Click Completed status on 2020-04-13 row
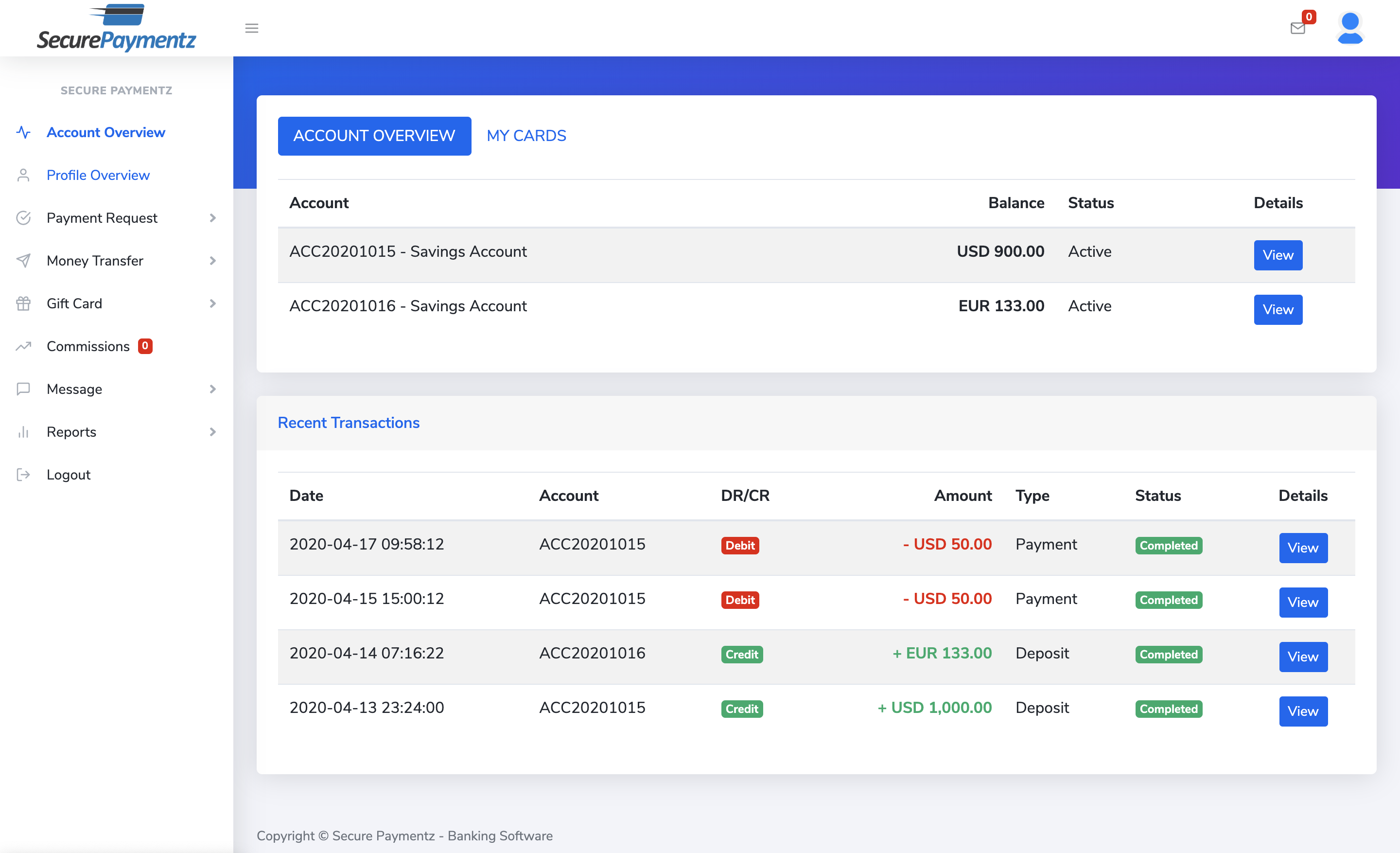The width and height of the screenshot is (1400, 853). pos(1169,709)
